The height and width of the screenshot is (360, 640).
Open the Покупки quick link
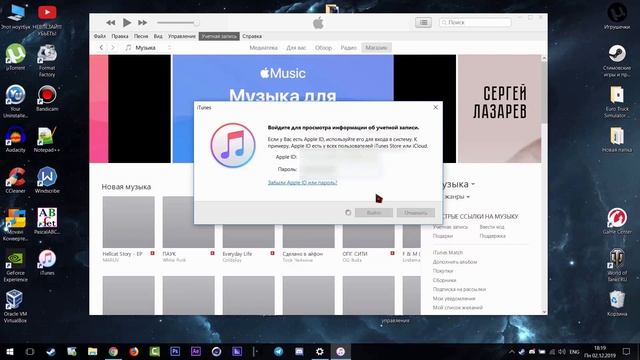coord(443,271)
